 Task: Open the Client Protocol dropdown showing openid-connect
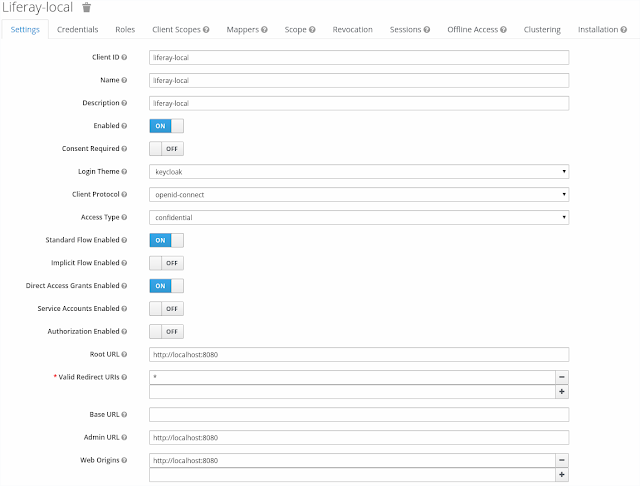[x=359, y=195]
